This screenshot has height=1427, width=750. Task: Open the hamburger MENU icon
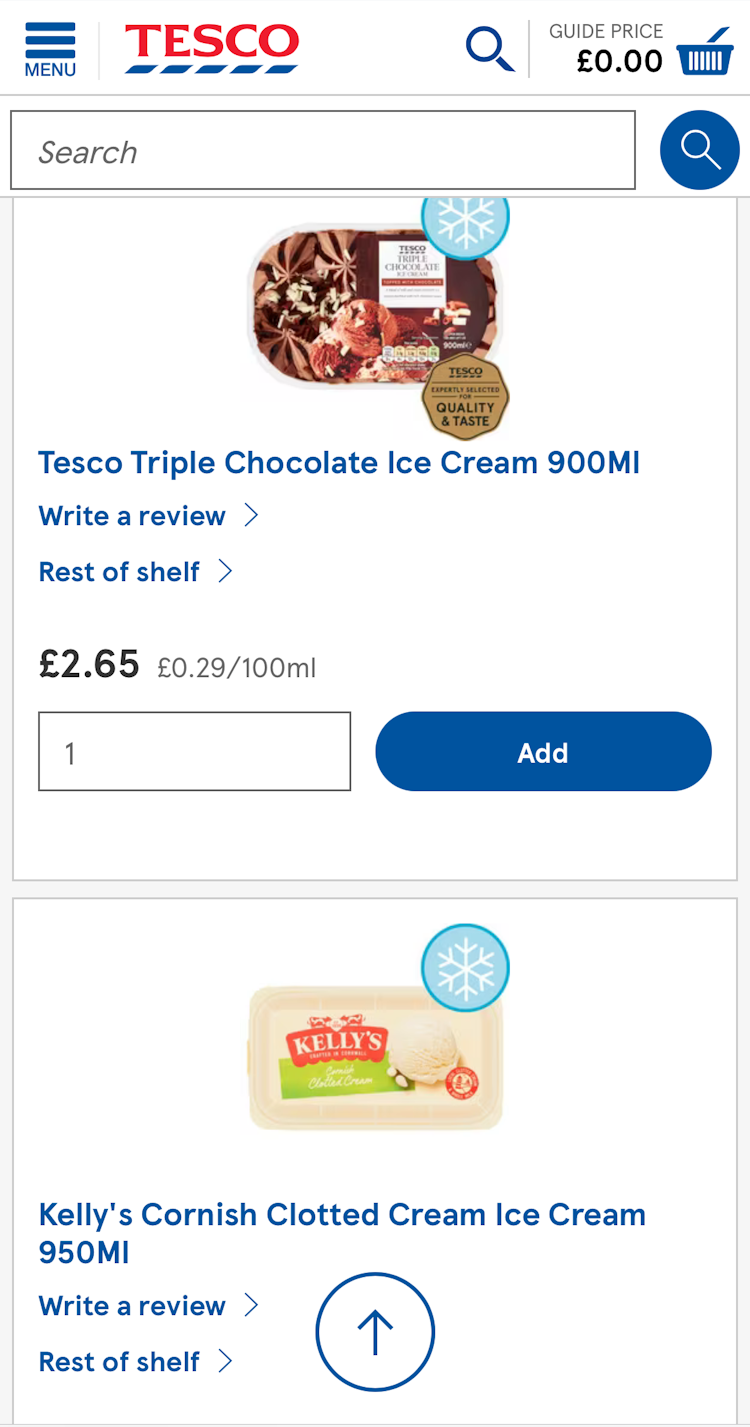(50, 48)
